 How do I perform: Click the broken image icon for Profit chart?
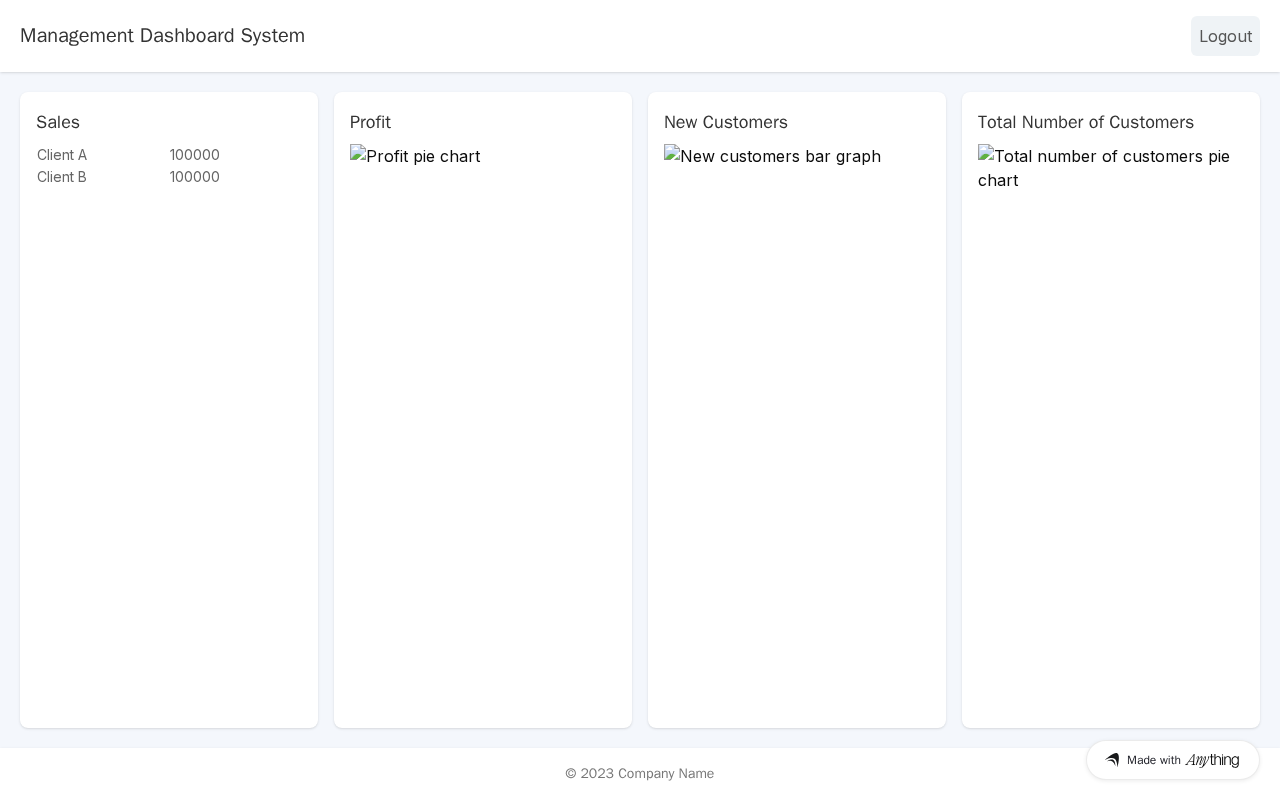358,154
